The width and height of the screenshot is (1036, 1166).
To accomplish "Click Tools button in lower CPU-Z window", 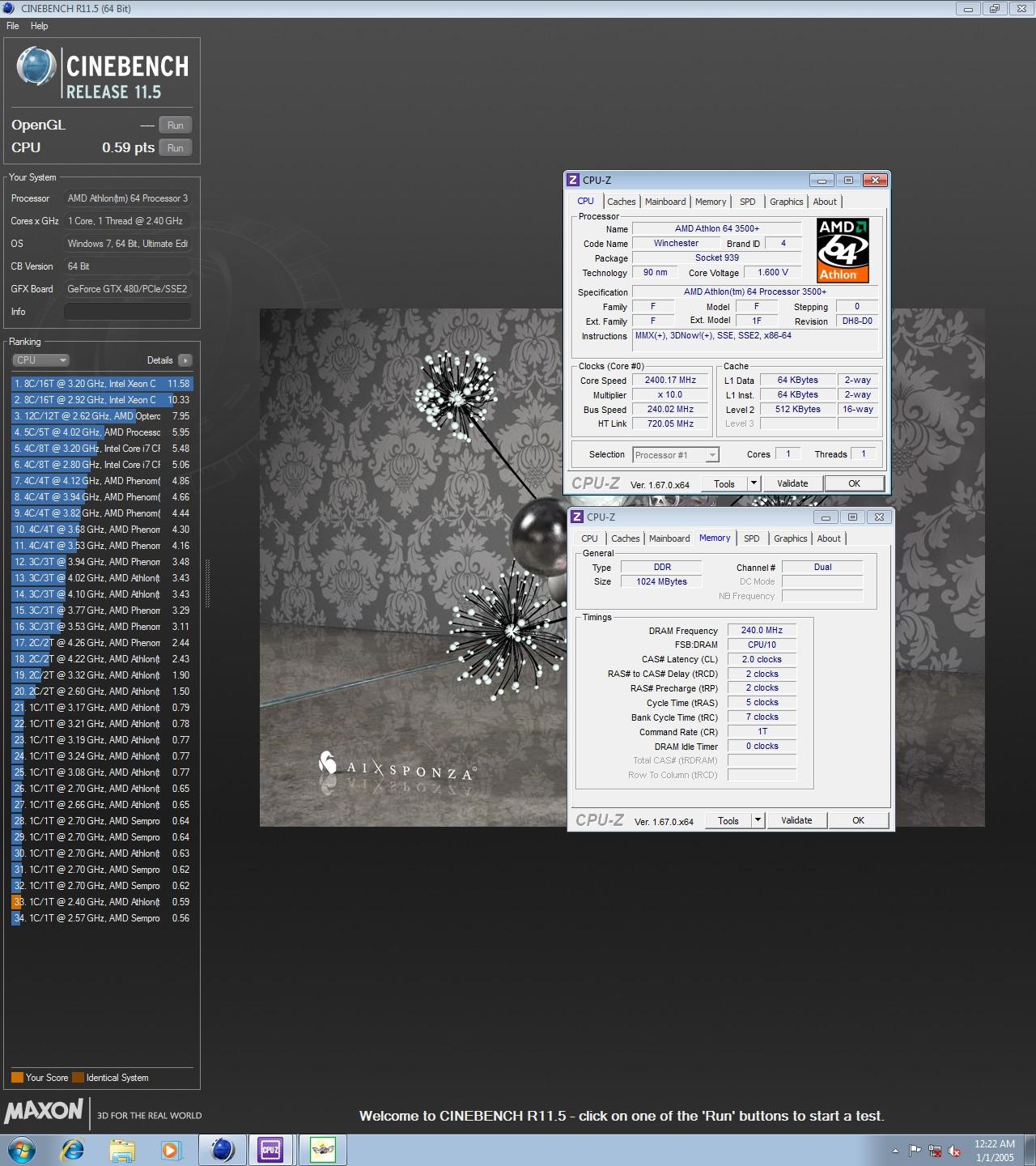I will (728, 820).
